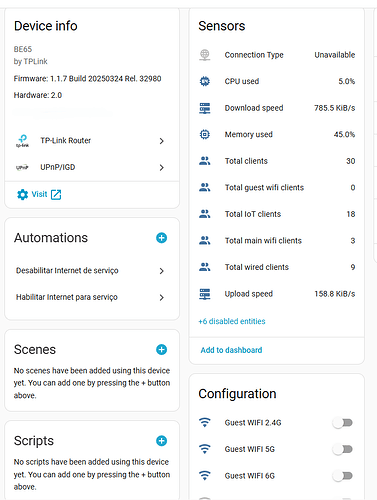The width and height of the screenshot is (377, 500).
Task: Click the Unavailable connection type value
Action: (x=335, y=55)
